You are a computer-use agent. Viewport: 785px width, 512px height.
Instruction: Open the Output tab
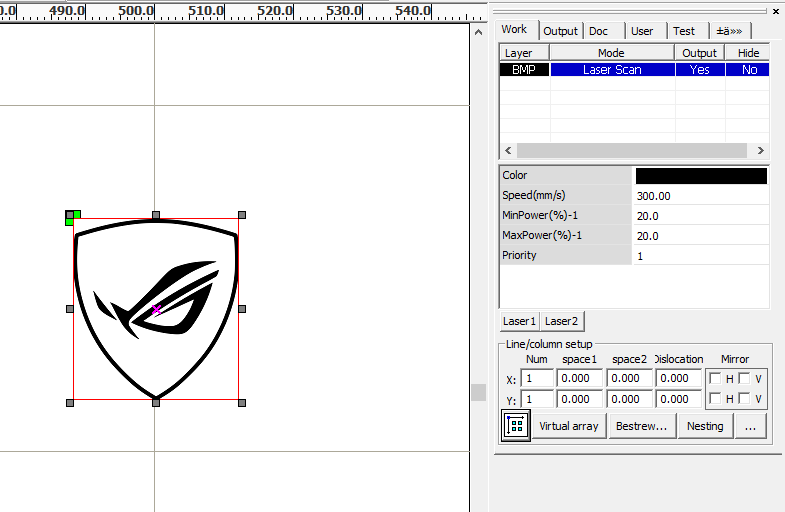(560, 31)
